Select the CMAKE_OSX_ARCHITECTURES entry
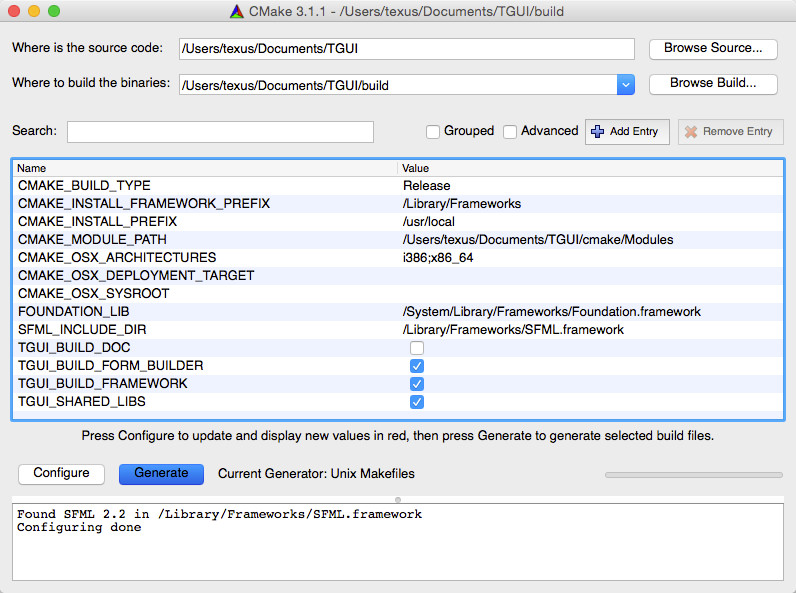 117,258
